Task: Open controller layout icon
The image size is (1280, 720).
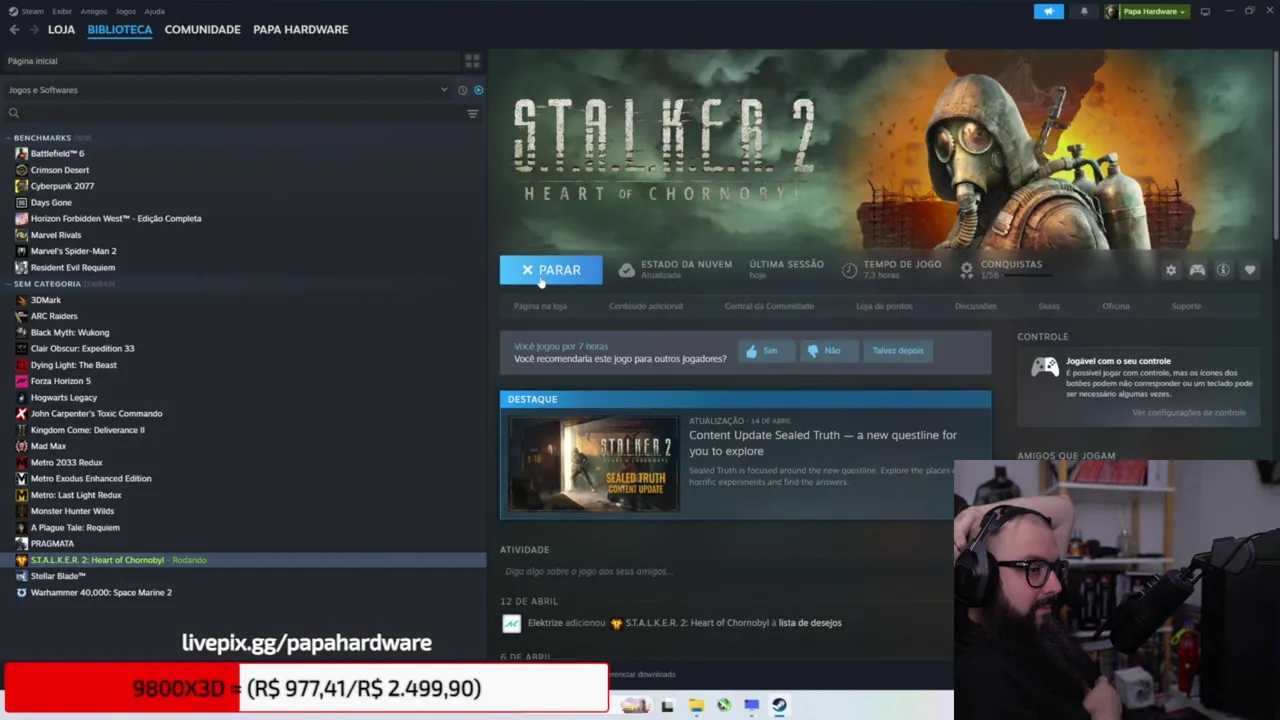Action: point(1197,270)
